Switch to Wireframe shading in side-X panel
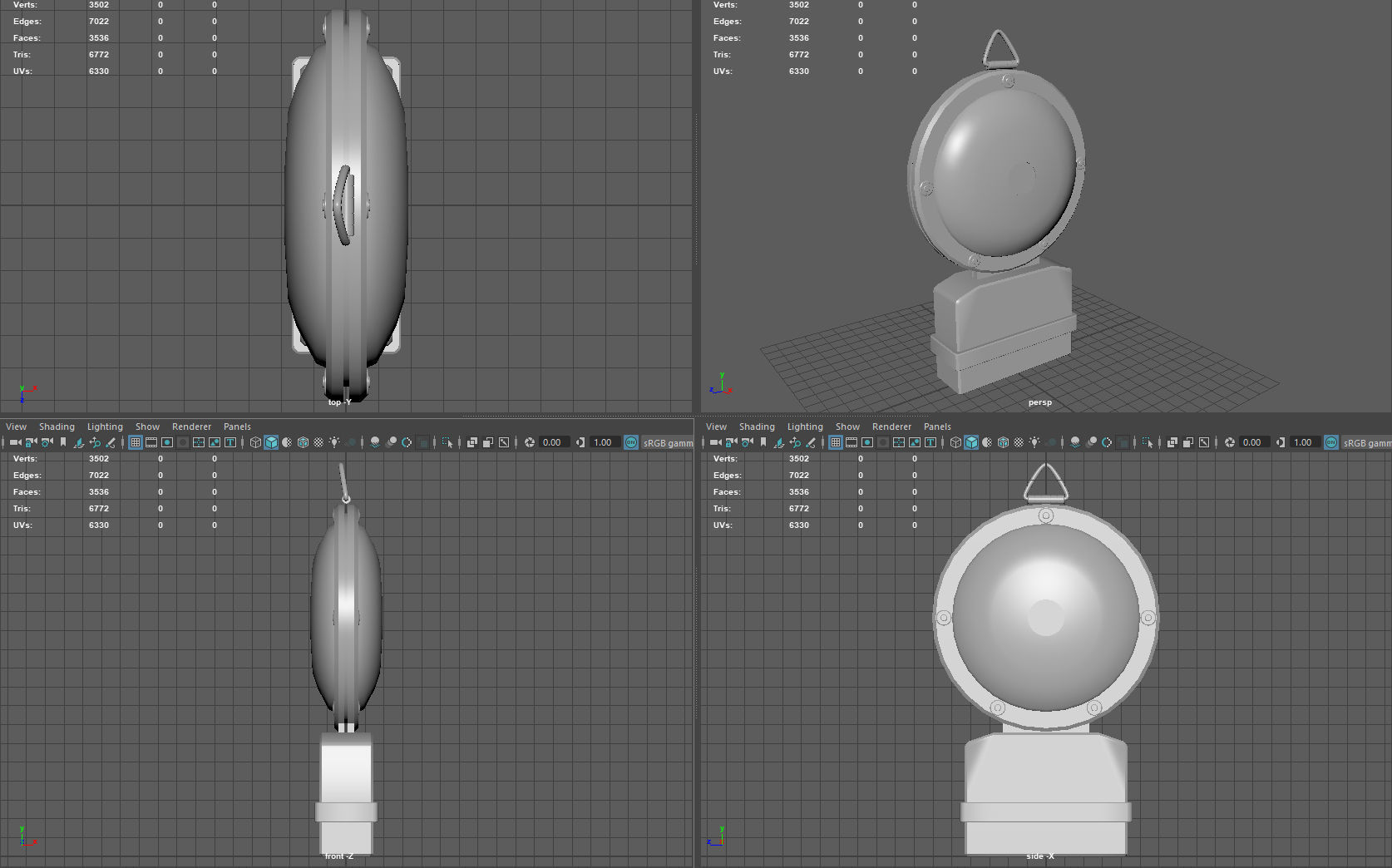 [x=955, y=442]
